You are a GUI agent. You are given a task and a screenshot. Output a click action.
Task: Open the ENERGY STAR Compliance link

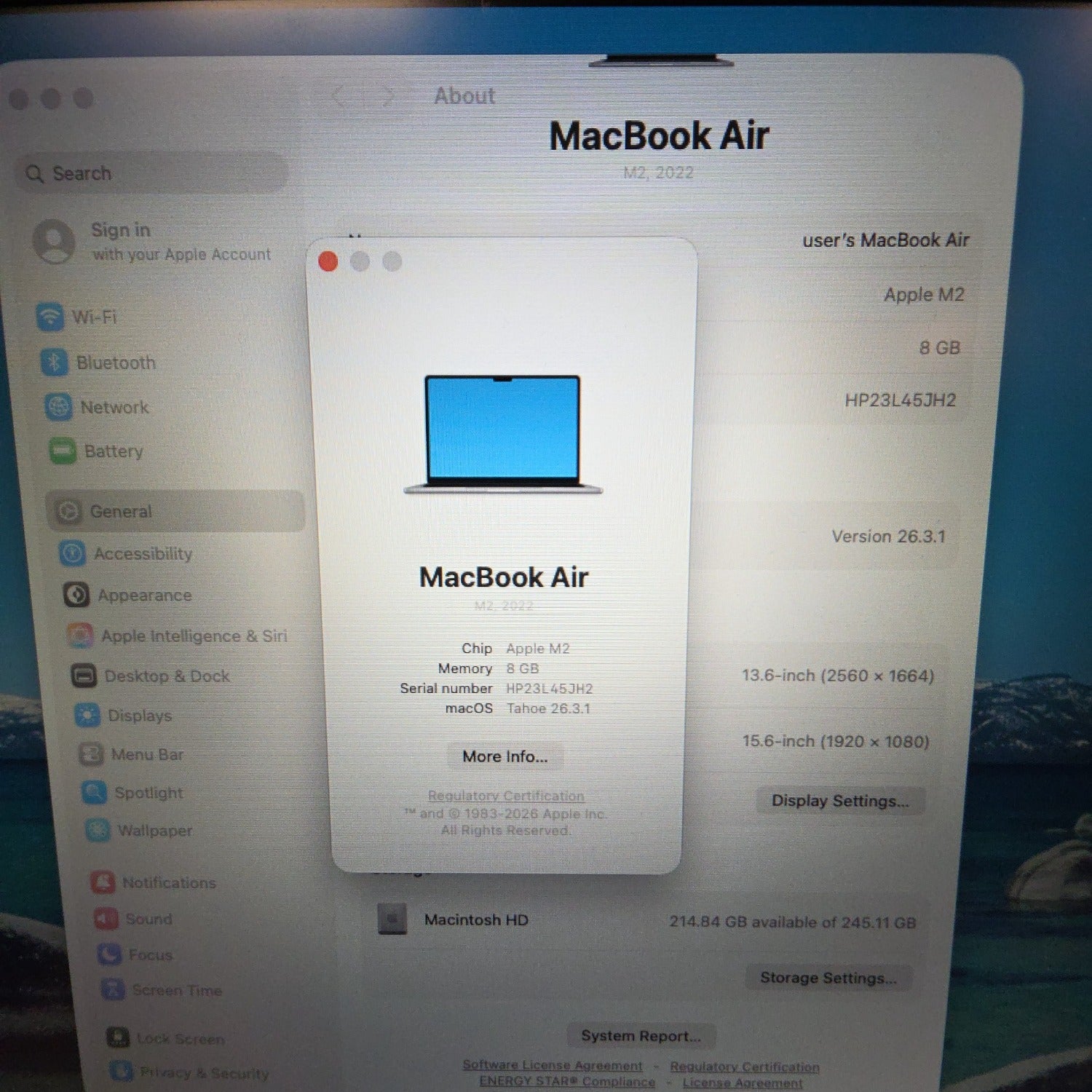(x=567, y=1082)
